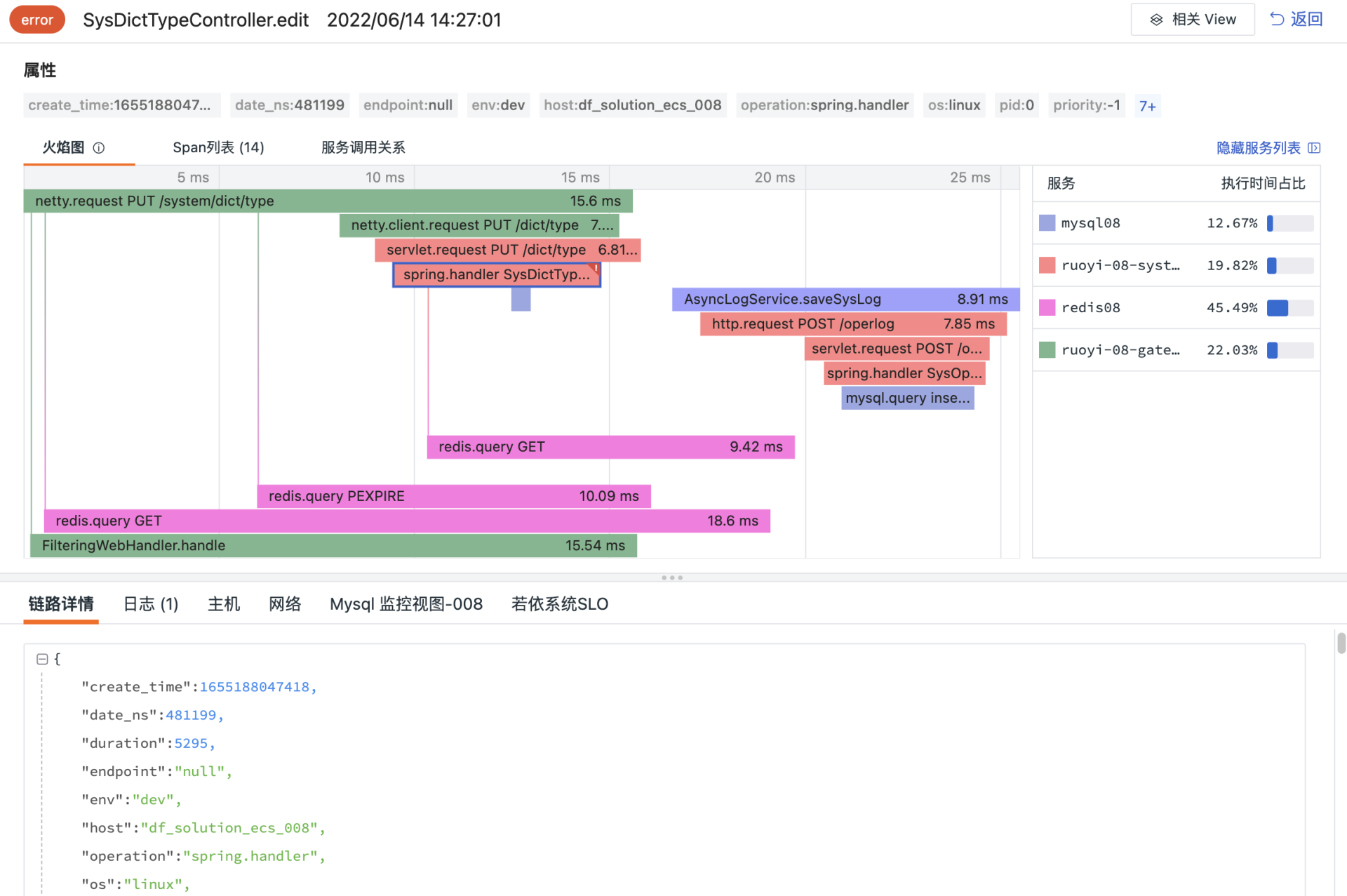Open the 服务调用关系 tab
Screen dimensions: 1347x896
363,147
